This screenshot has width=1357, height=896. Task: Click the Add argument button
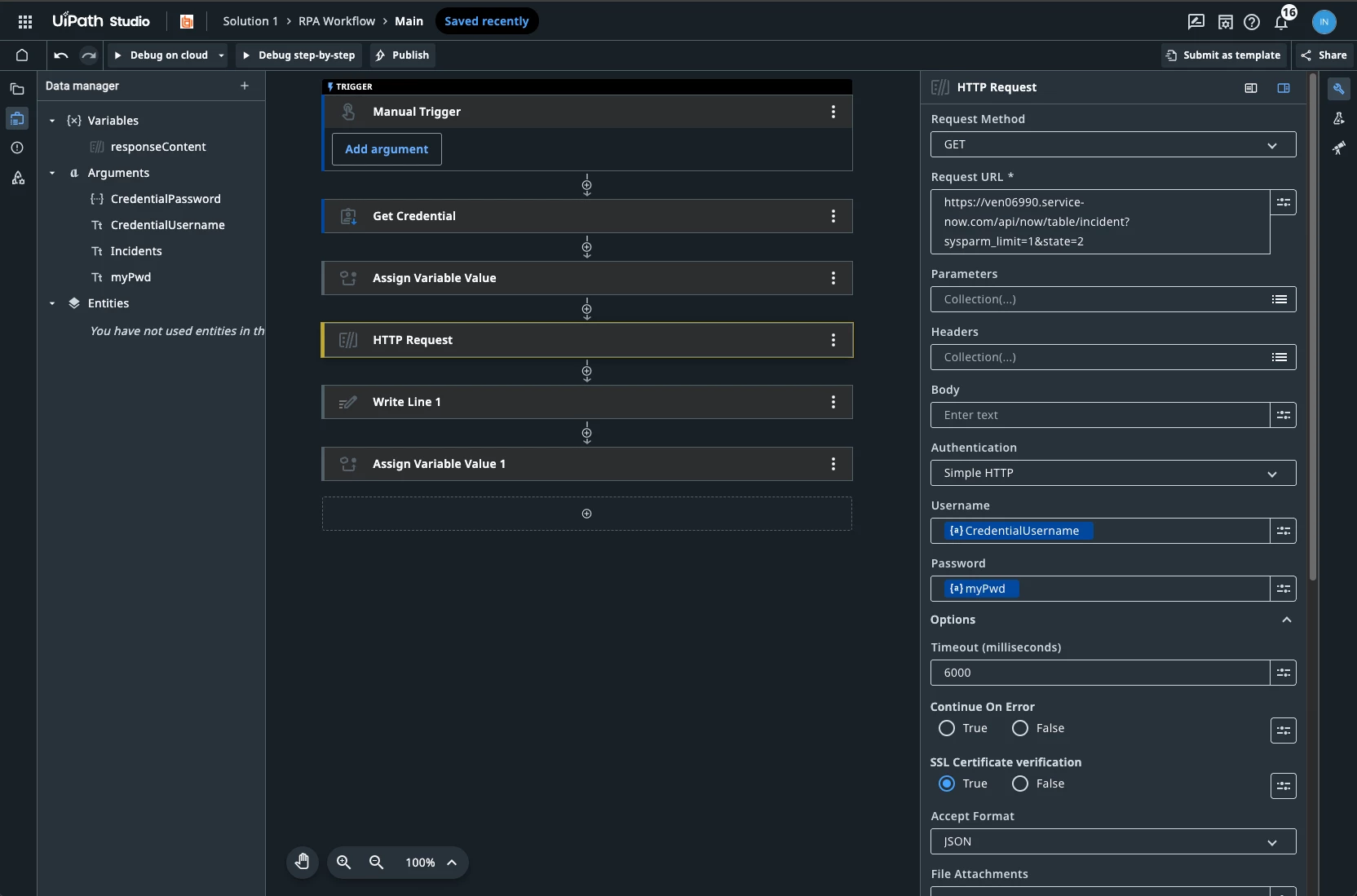(x=387, y=149)
